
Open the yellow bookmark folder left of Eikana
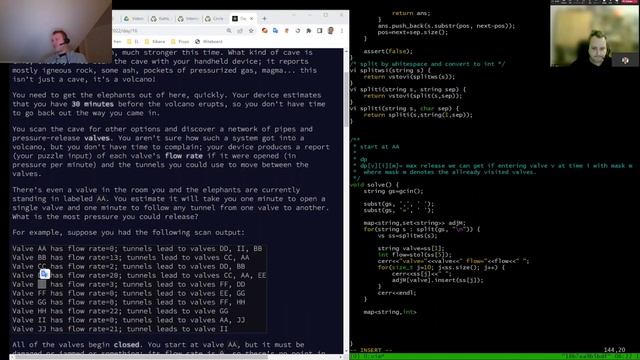coord(133,42)
